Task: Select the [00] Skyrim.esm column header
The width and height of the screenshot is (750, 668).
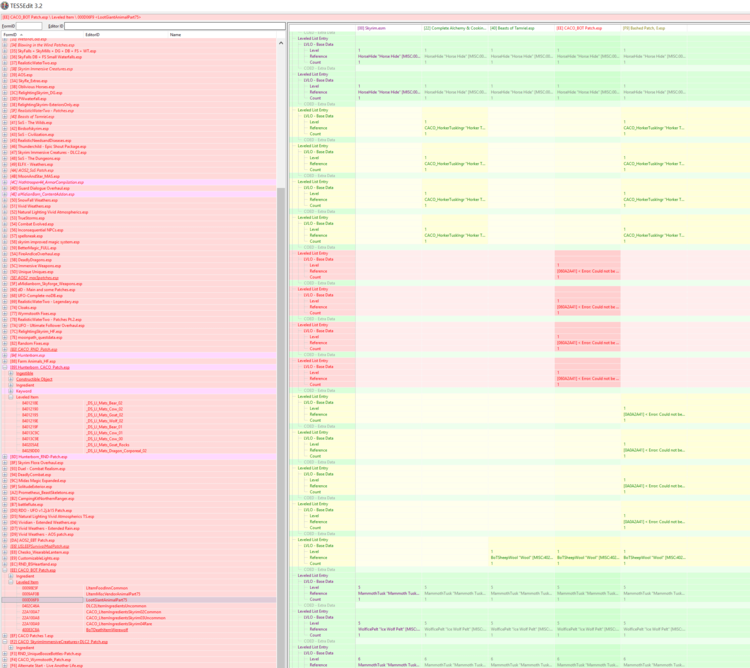Action: tap(389, 28)
